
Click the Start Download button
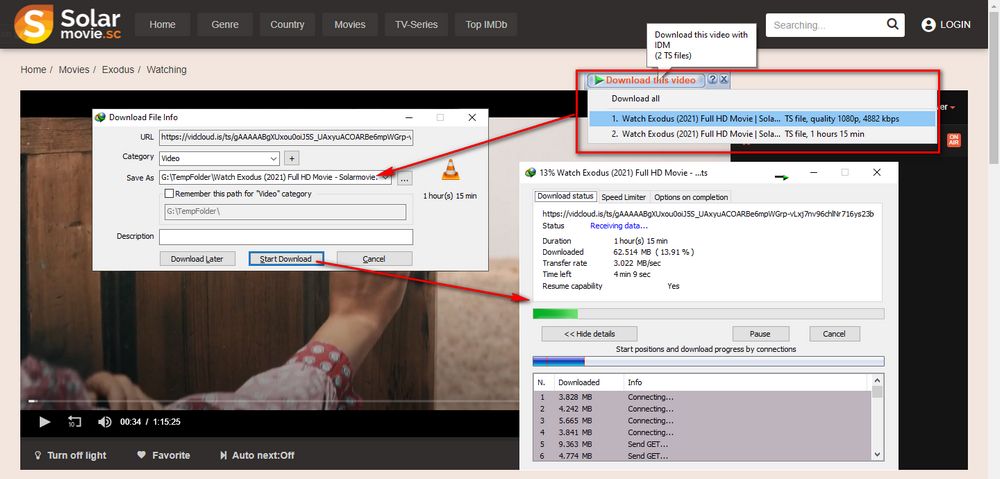click(286, 258)
